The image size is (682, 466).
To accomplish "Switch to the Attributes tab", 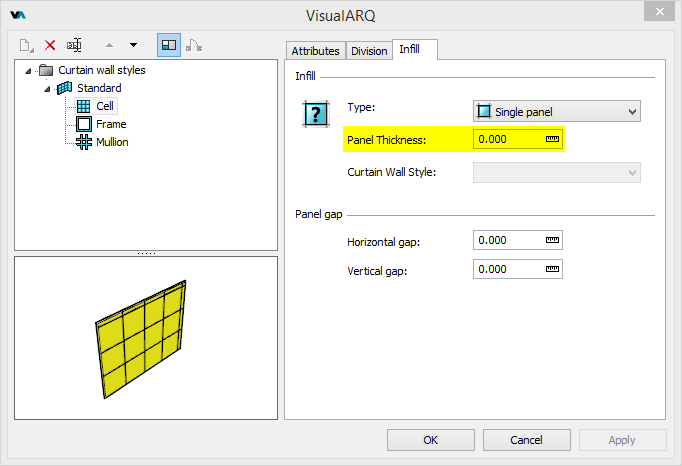I will point(316,51).
